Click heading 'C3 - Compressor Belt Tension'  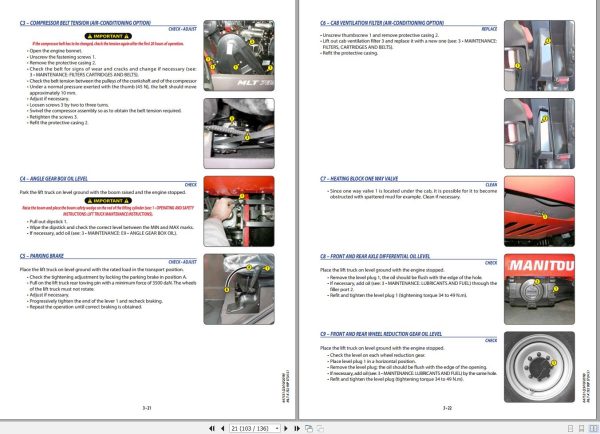coord(85,23)
